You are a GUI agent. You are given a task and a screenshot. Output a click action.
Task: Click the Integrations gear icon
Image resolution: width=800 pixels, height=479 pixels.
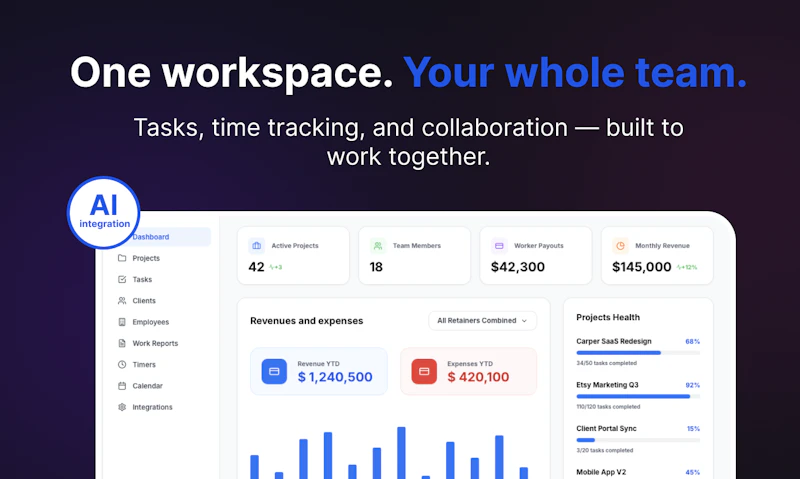(122, 408)
